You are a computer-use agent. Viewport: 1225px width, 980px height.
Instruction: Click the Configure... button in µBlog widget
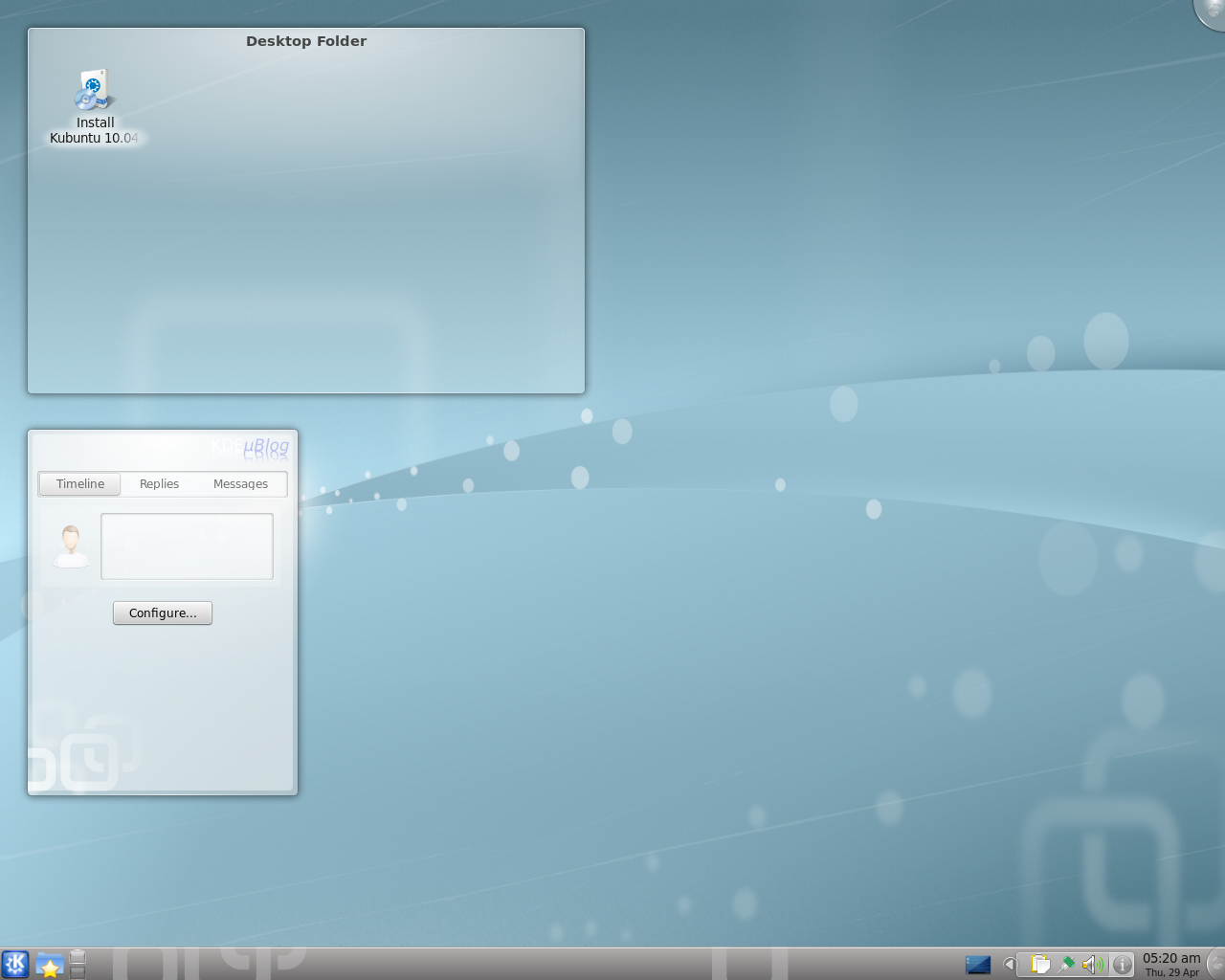tap(163, 613)
